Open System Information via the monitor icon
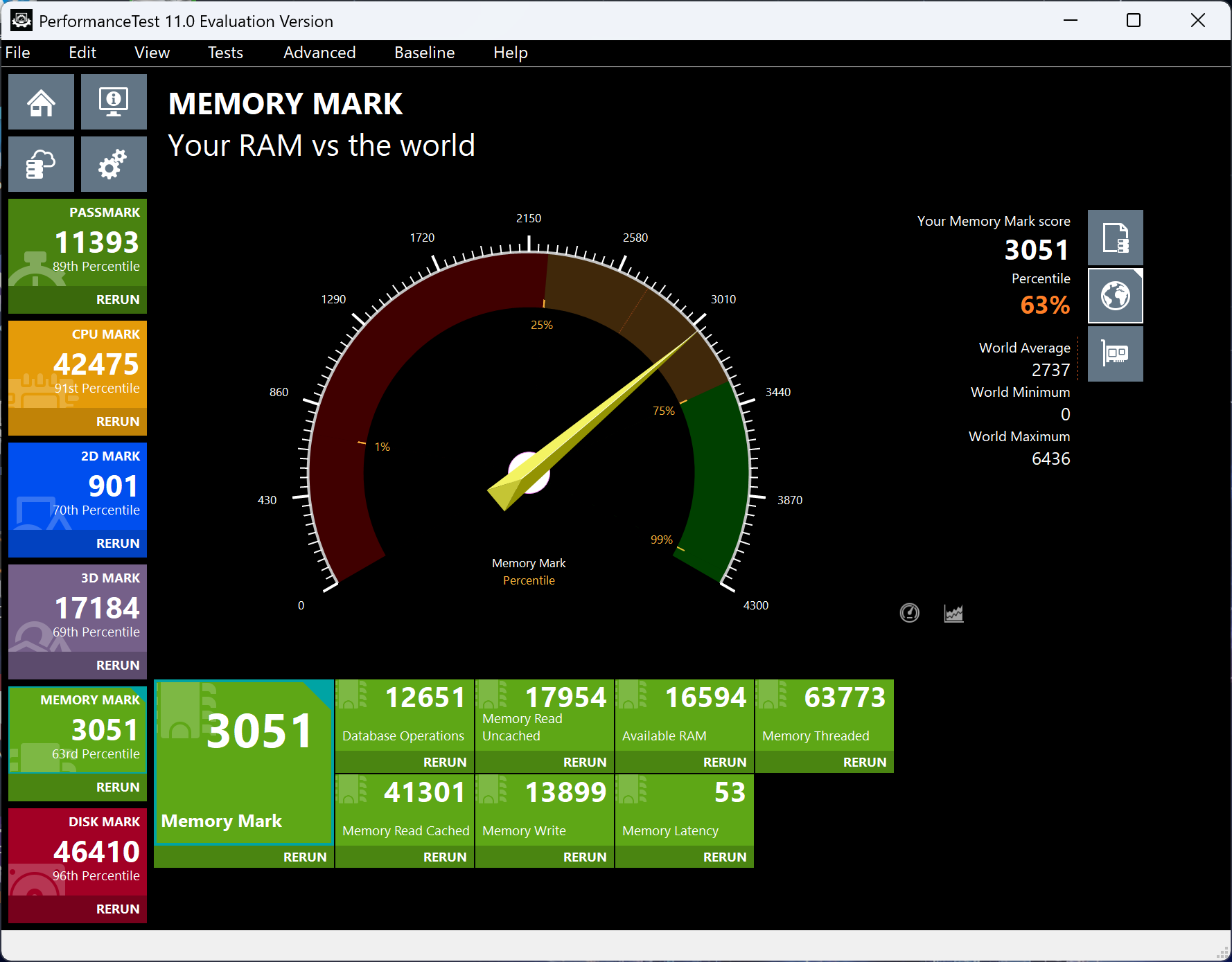 (113, 102)
